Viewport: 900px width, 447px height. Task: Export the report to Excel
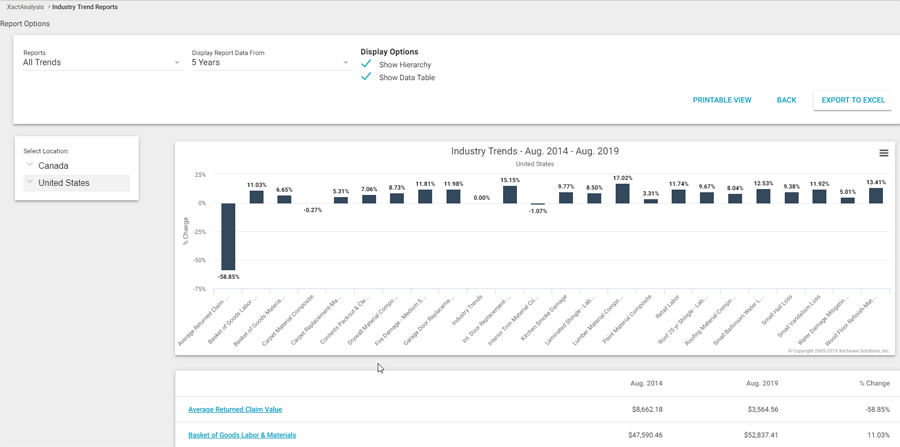point(853,100)
